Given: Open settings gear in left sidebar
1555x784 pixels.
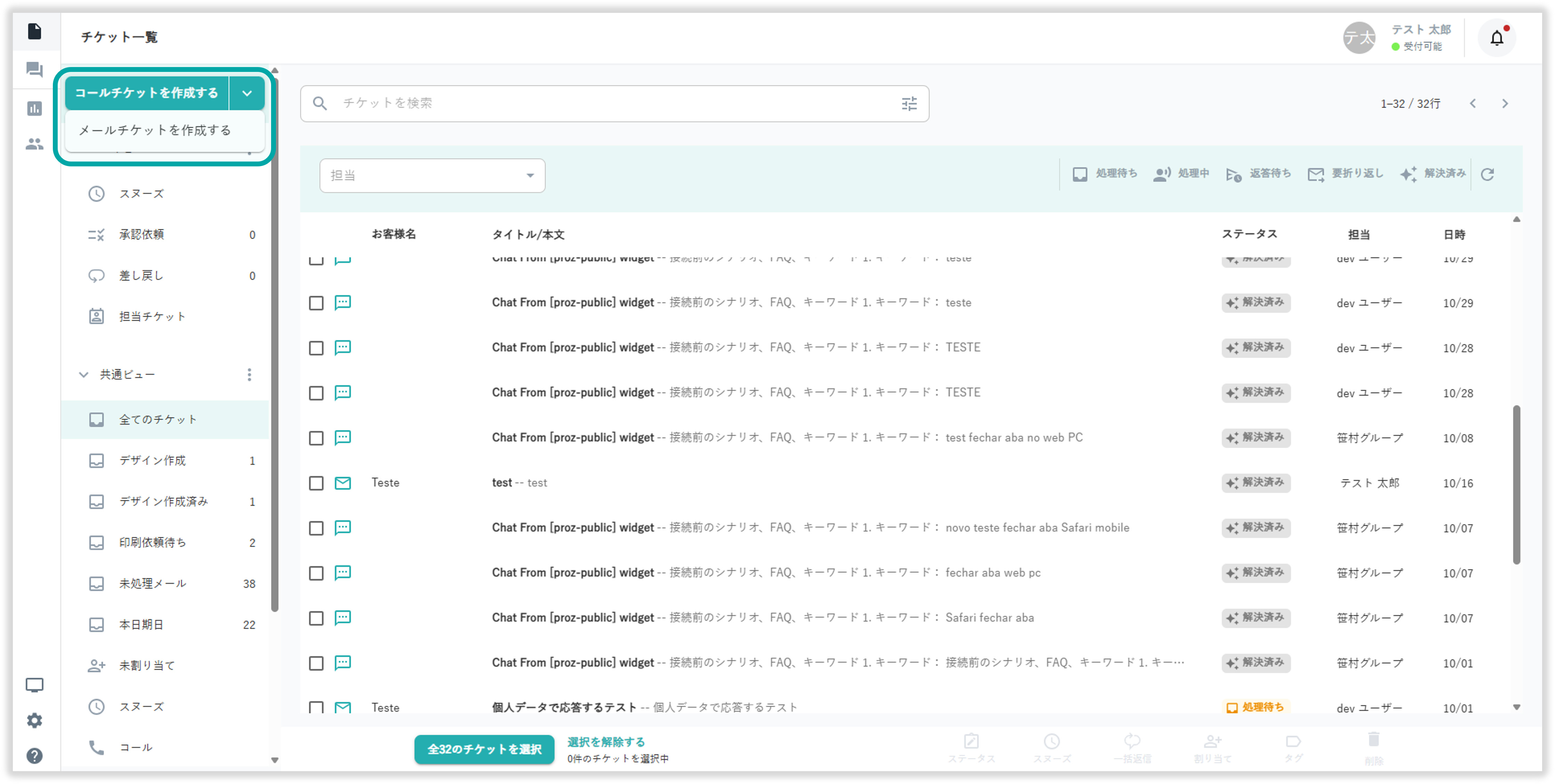Looking at the screenshot, I should 34,720.
